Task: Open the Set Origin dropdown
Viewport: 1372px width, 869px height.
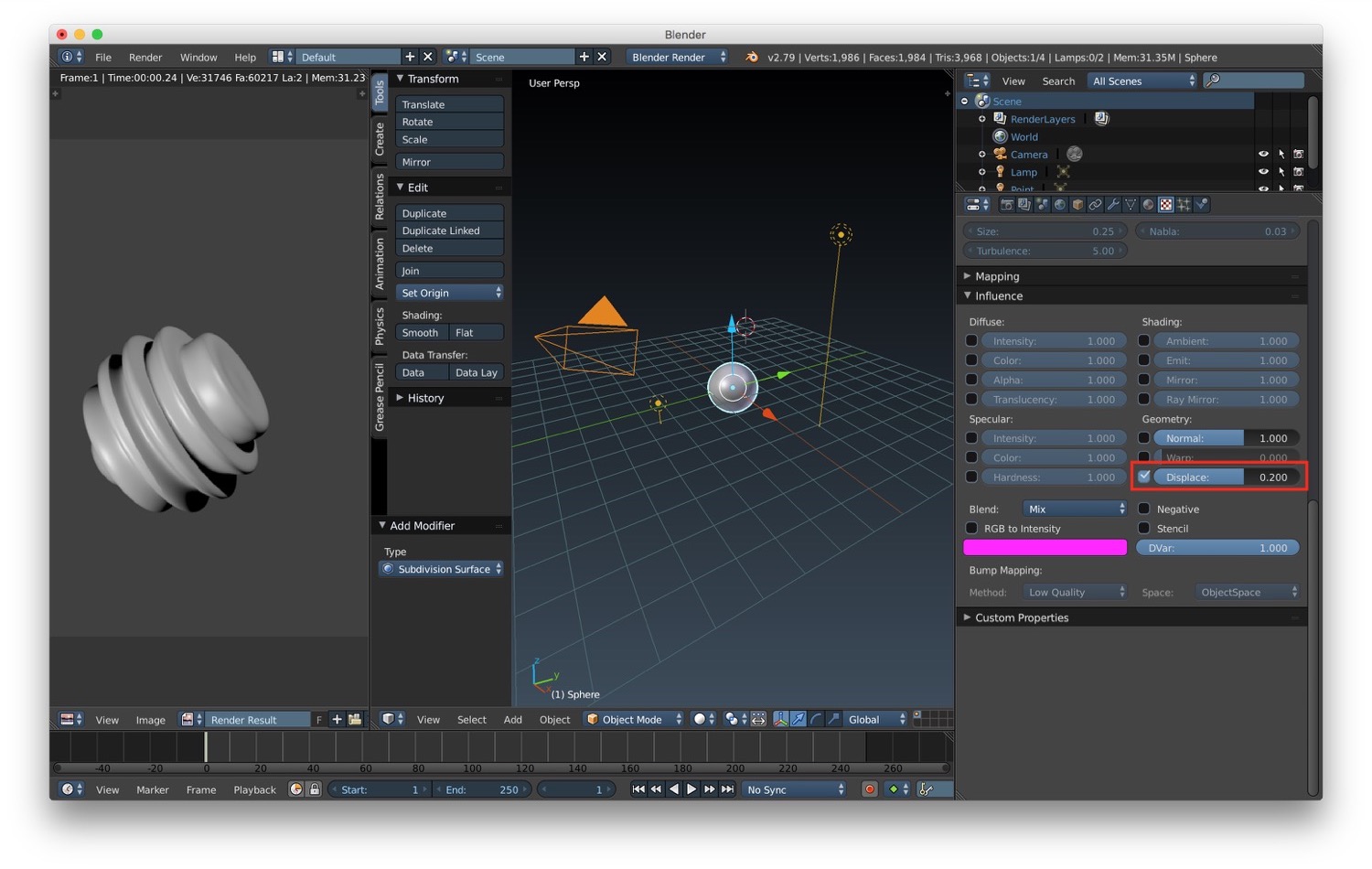Action: point(449,293)
